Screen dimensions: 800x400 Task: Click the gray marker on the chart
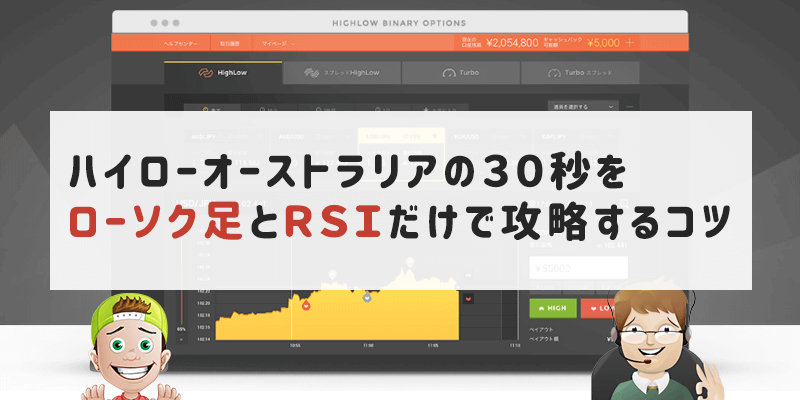point(367,297)
